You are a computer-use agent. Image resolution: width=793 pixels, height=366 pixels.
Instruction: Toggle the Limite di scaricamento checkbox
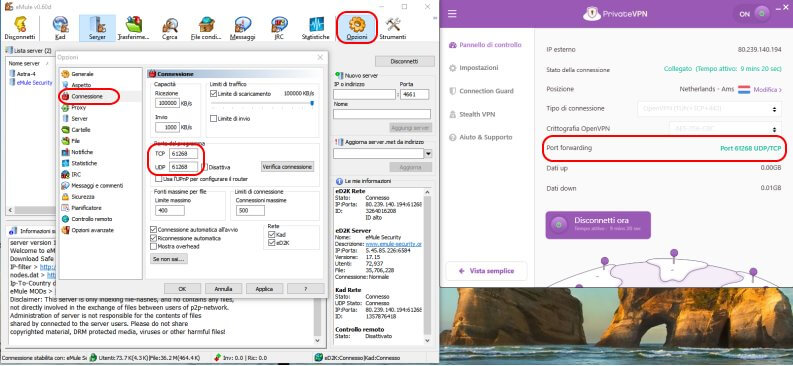(213, 94)
